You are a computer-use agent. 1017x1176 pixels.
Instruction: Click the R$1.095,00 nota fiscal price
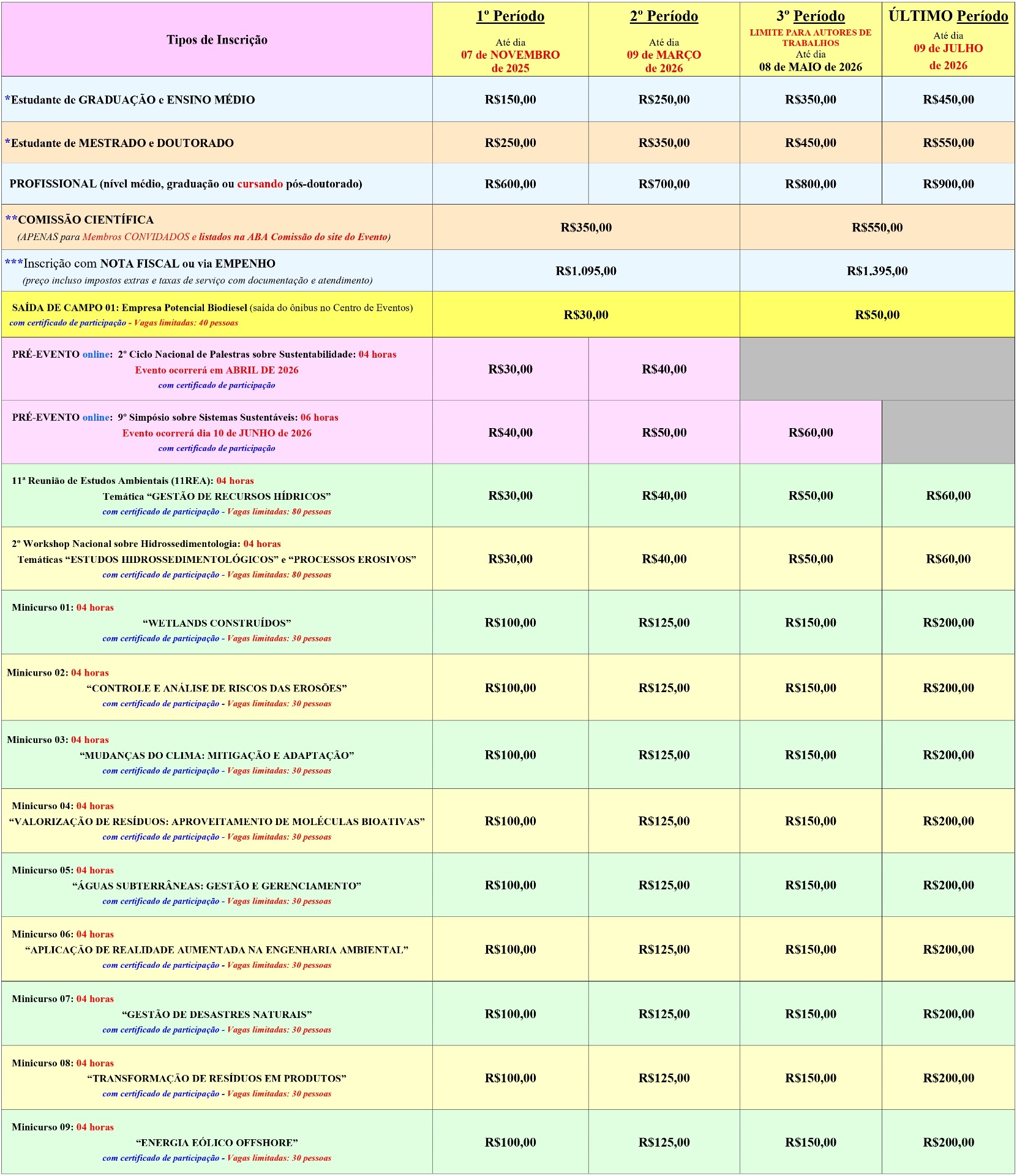(586, 271)
